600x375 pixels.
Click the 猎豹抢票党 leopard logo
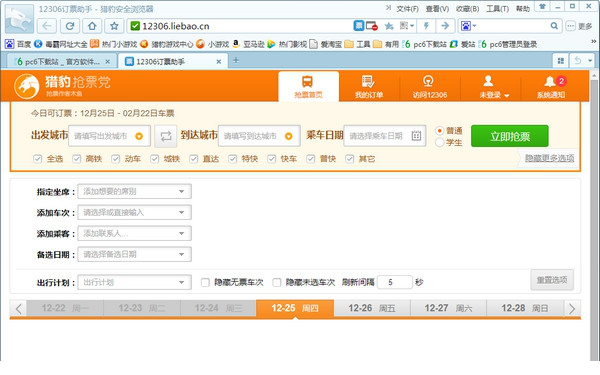click(27, 86)
